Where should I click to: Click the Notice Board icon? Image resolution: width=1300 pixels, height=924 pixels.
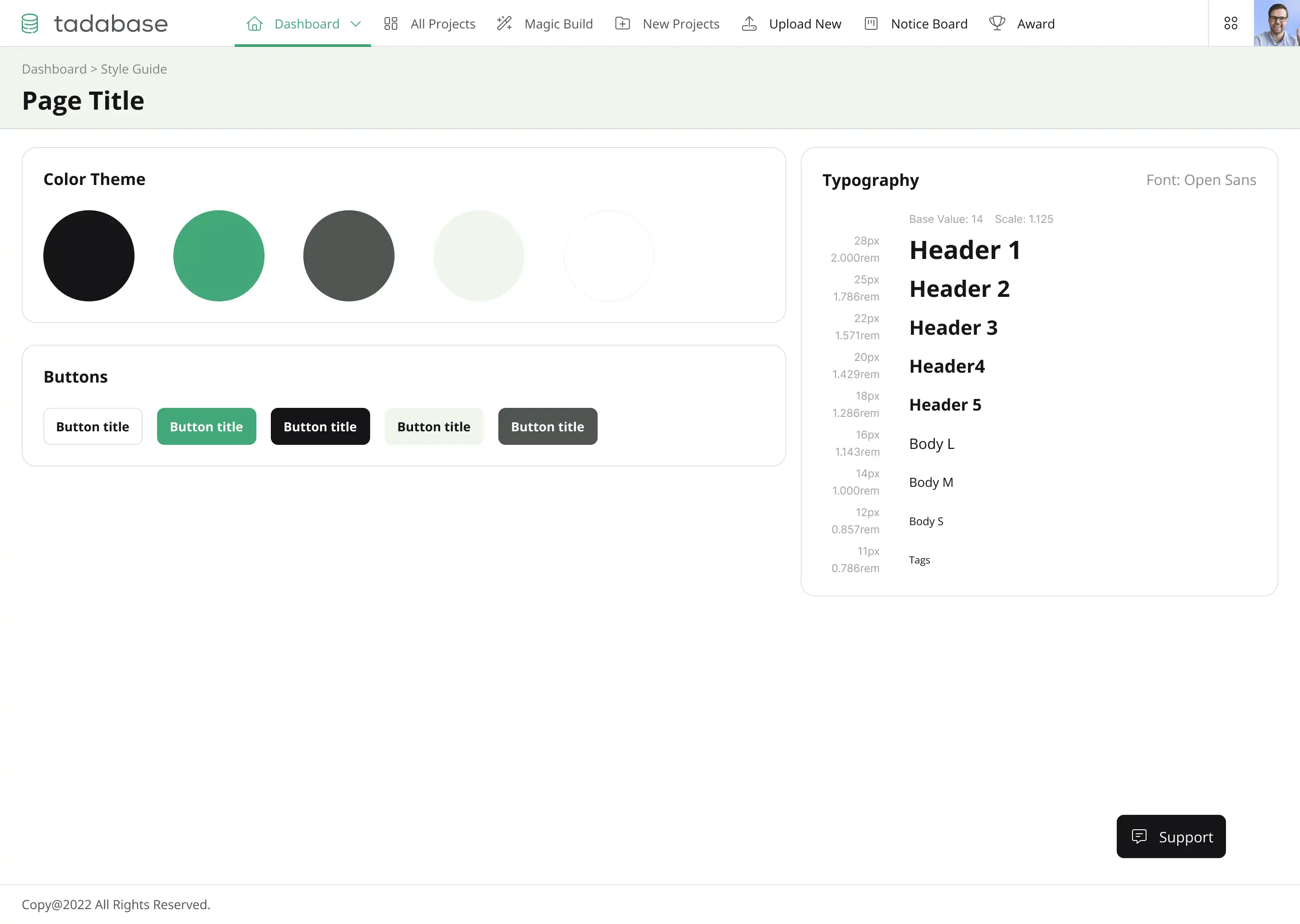871,23
